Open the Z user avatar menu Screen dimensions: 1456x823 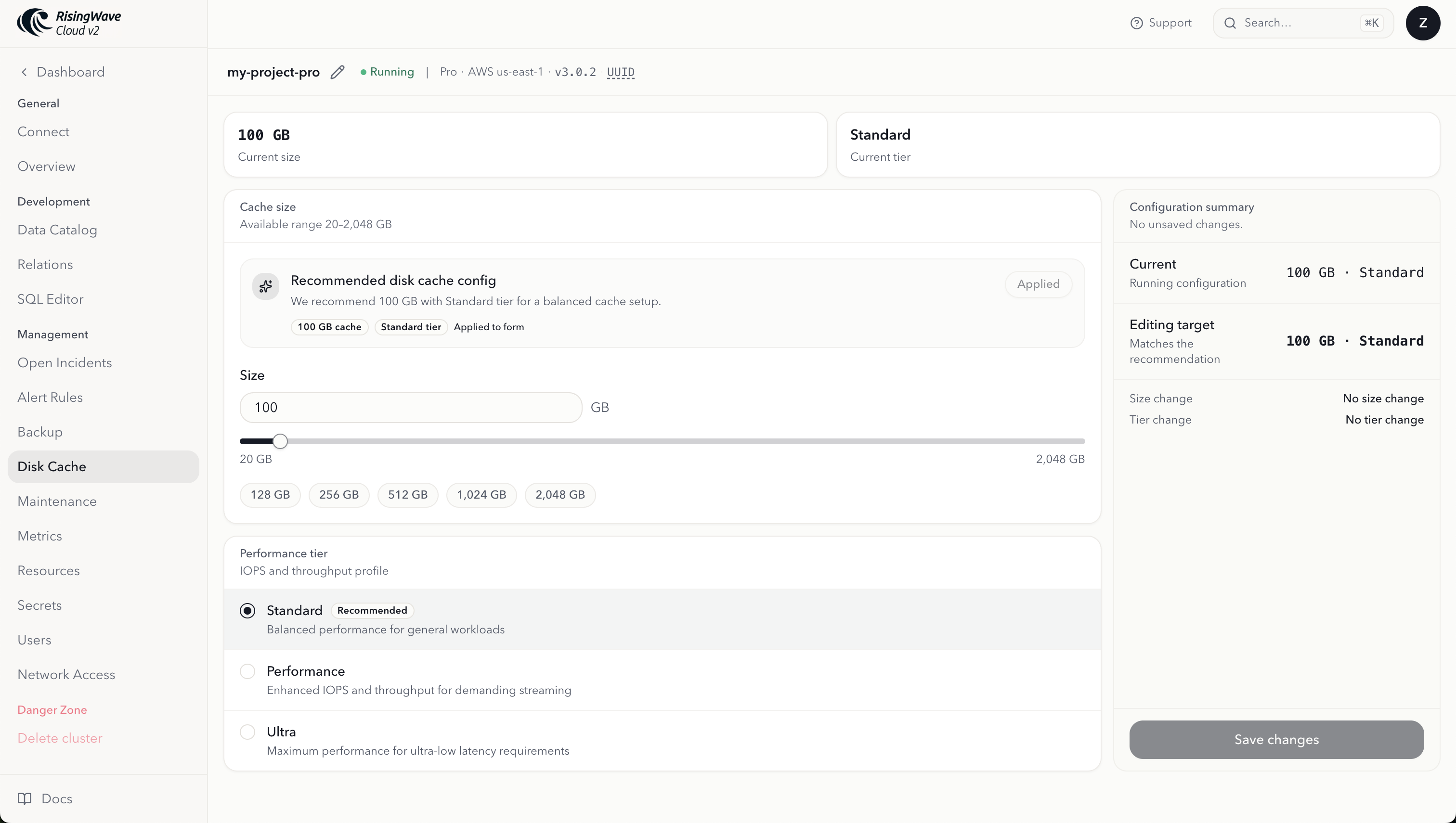click(1423, 23)
